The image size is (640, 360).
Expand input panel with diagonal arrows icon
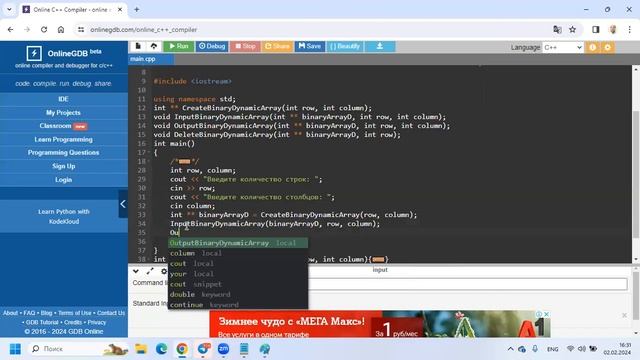[x=150, y=271]
